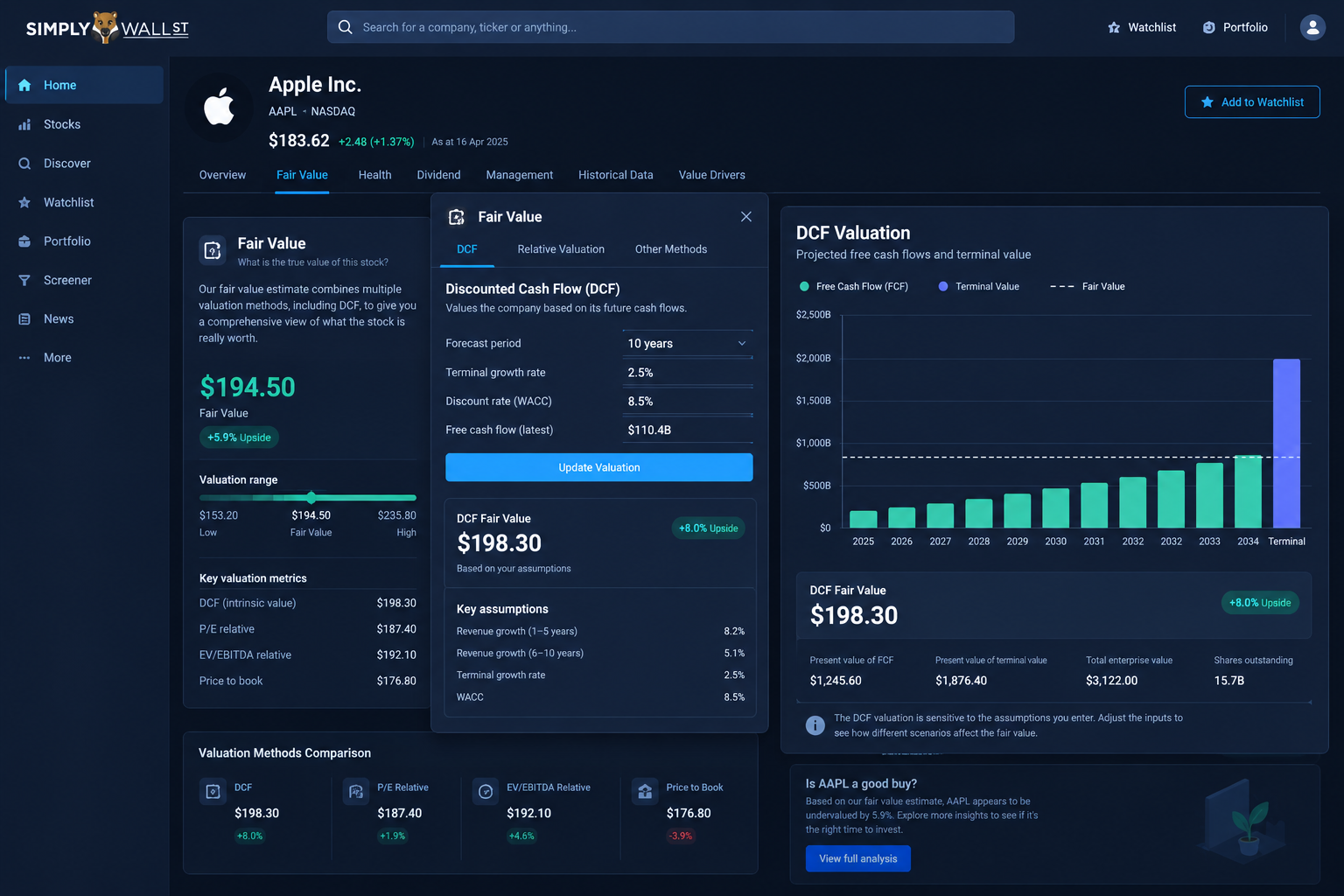Click the More ellipsis icon
Viewport: 1344px width, 896px height.
[24, 358]
